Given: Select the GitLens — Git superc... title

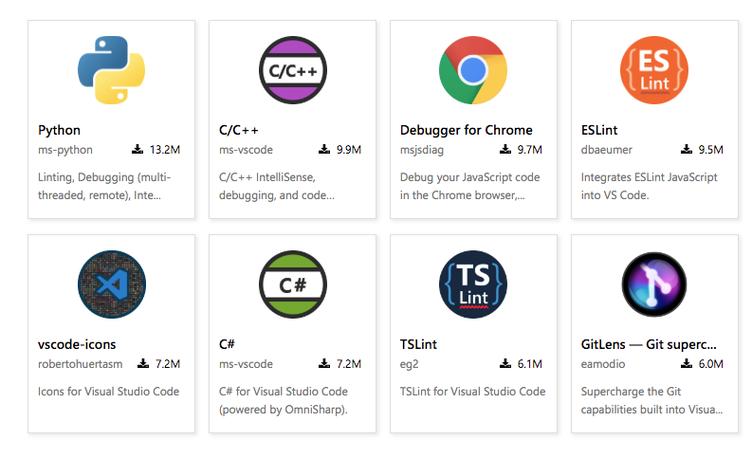Looking at the screenshot, I should tap(648, 344).
